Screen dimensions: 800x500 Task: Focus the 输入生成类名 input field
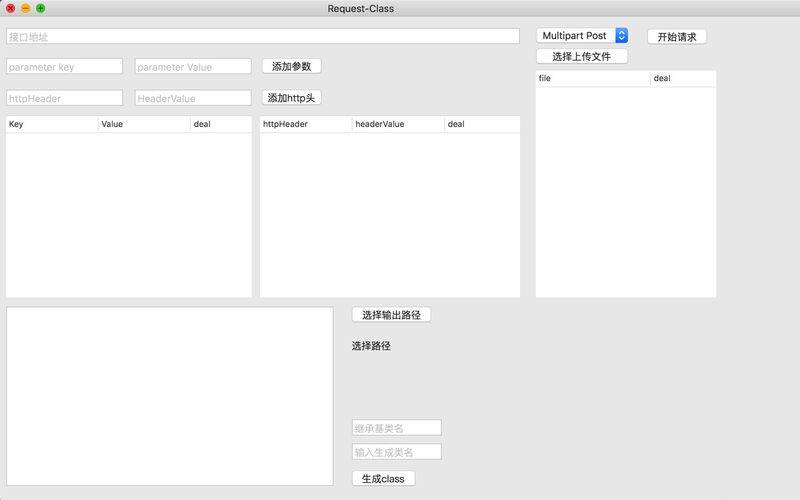point(396,452)
